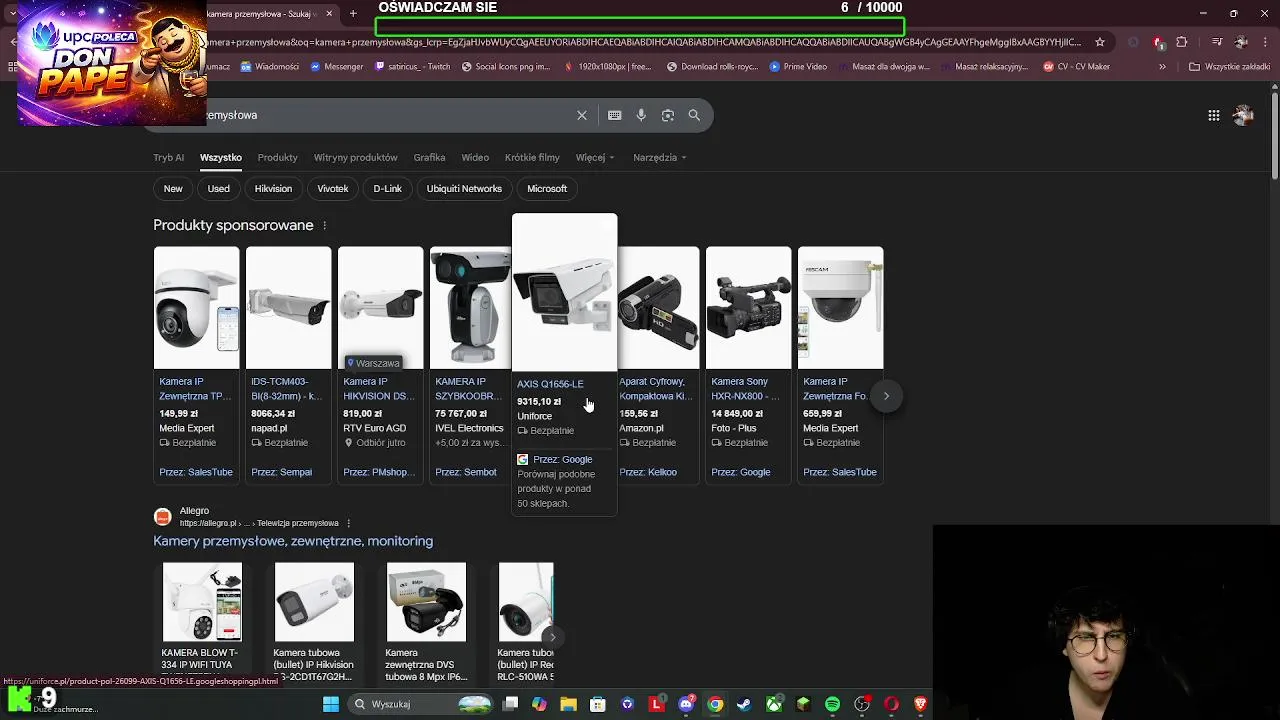Filter results by Hikvision
1280x720 pixels.
[273, 189]
